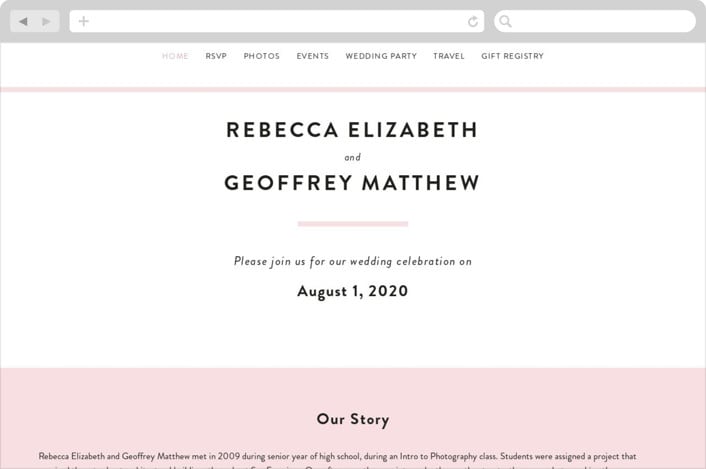Open the Travel page
This screenshot has width=706, height=469.
click(448, 56)
